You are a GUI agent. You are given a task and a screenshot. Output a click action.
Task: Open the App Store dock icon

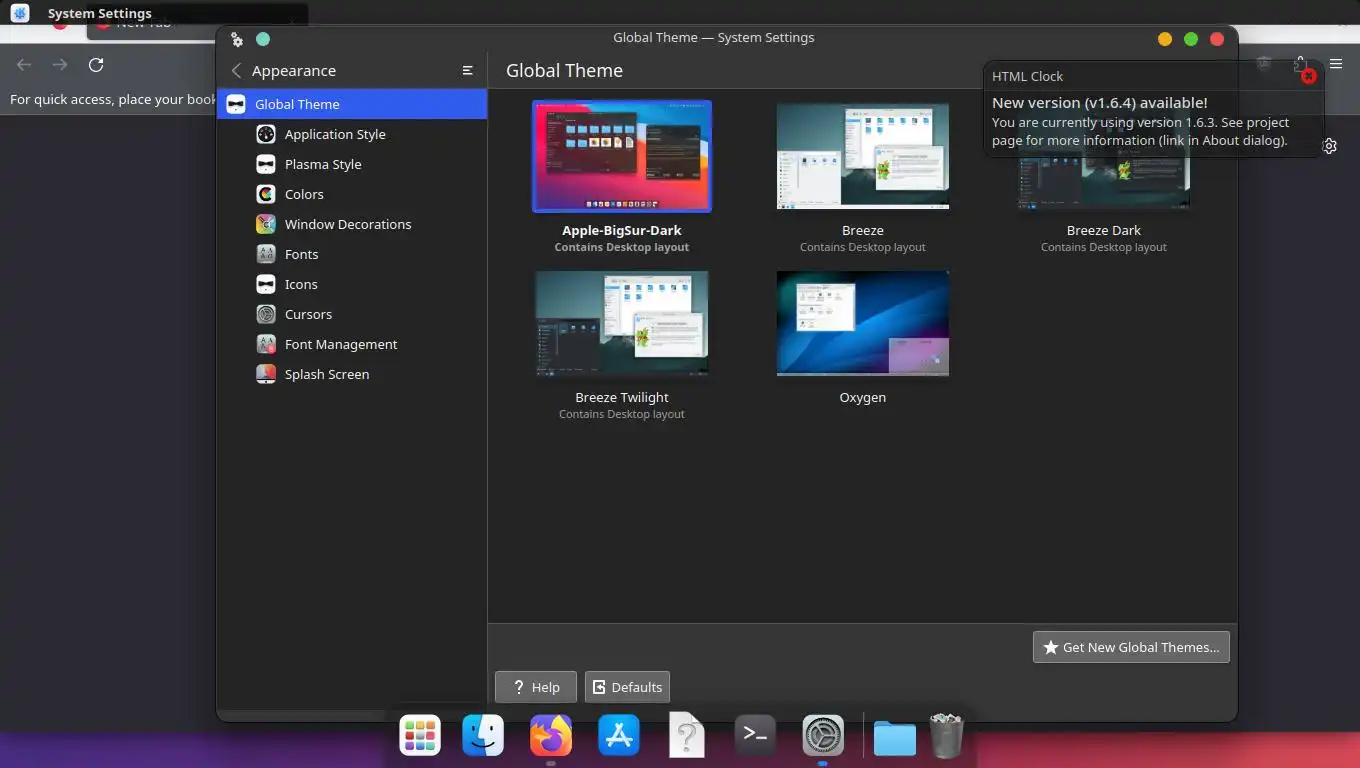(x=619, y=736)
